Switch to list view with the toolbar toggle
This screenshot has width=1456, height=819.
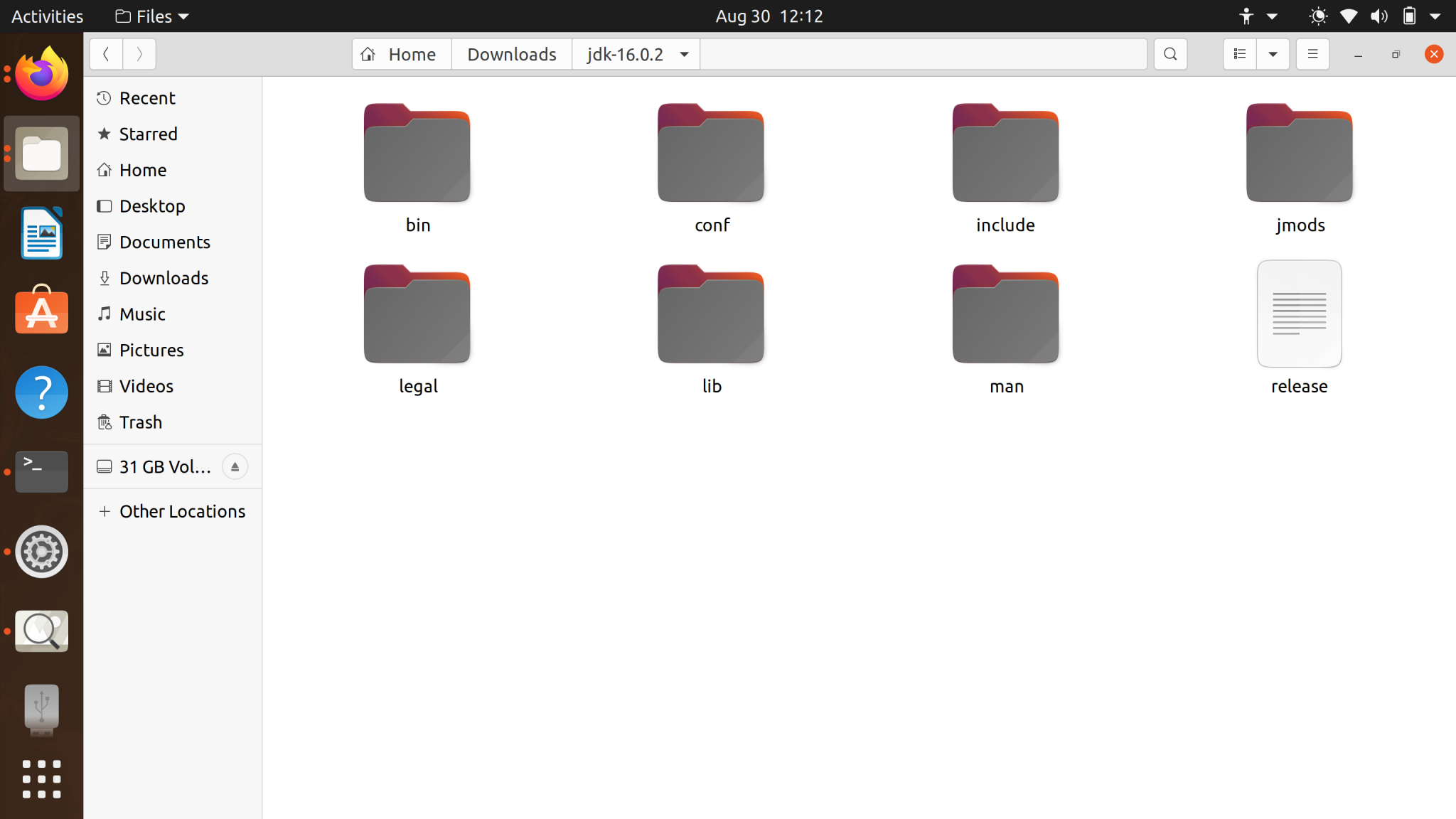(x=1239, y=54)
